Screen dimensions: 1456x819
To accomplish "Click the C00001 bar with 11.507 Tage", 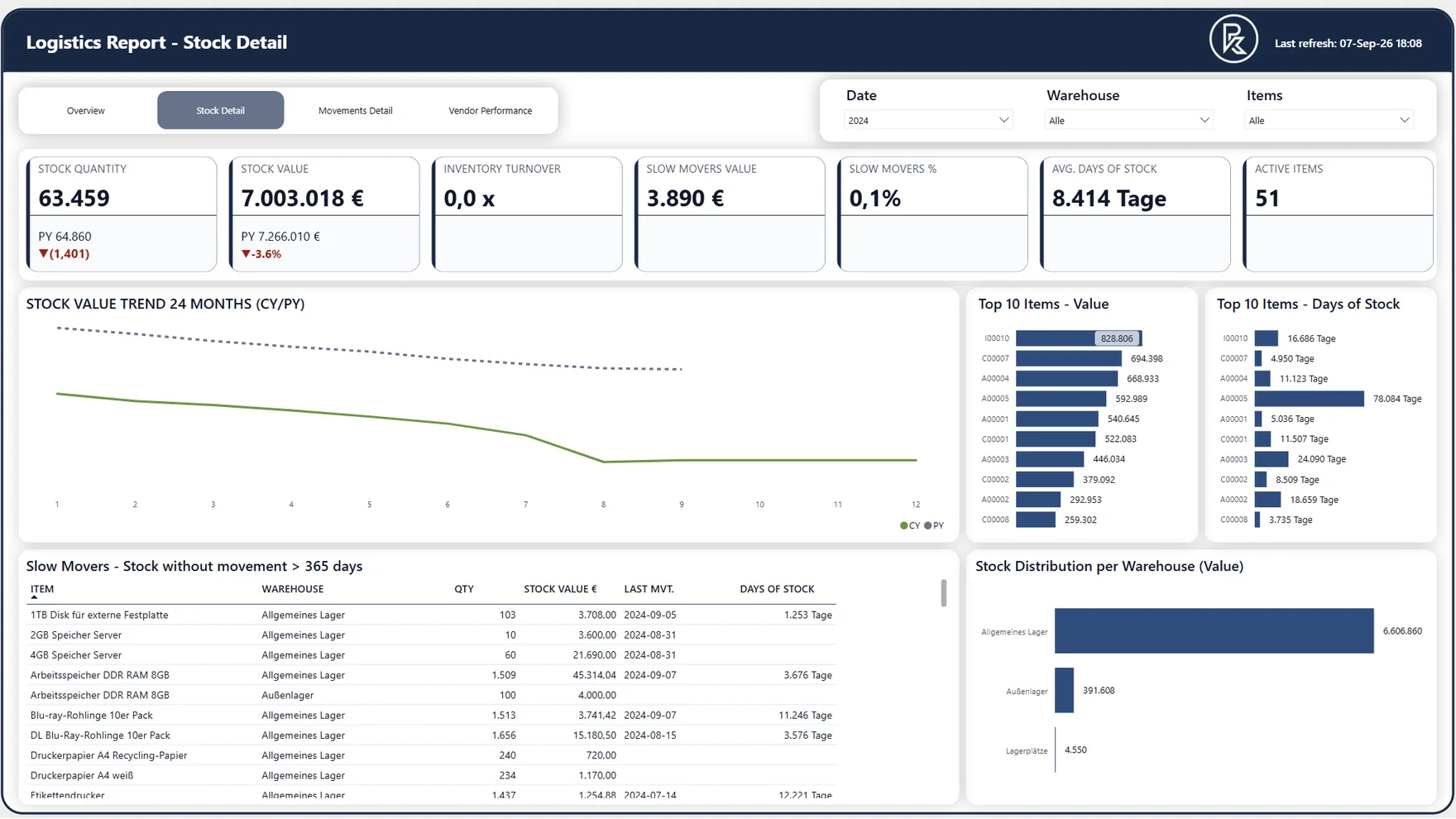I will [x=1262, y=439].
